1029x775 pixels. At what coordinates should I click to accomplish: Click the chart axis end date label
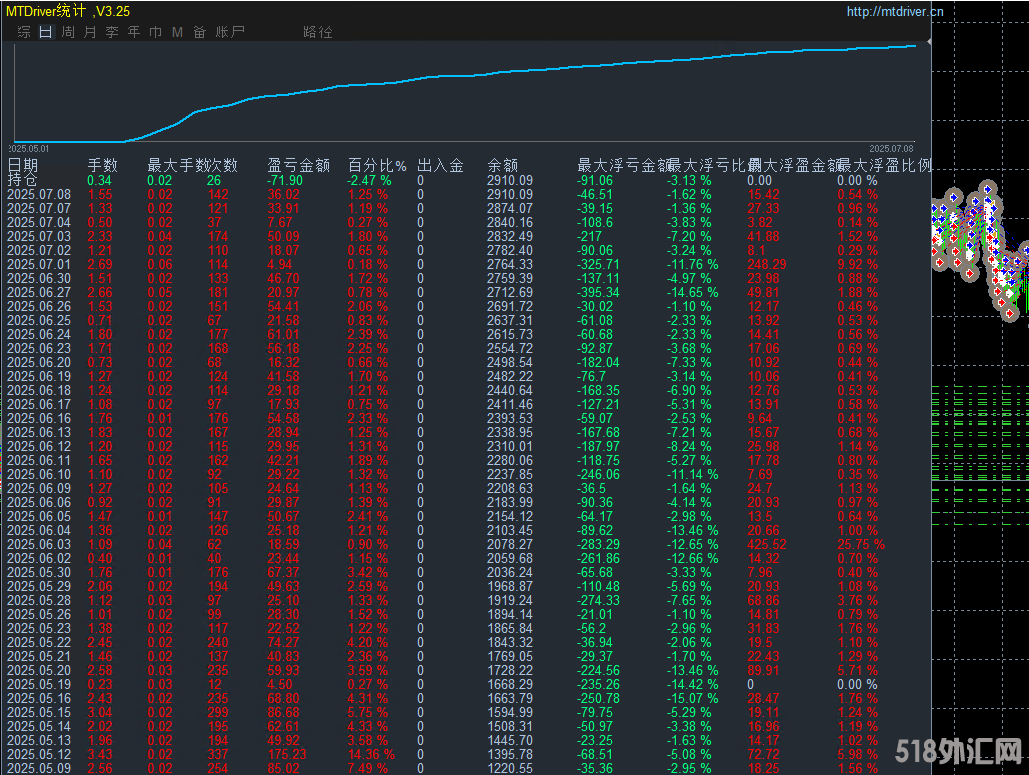(x=891, y=149)
